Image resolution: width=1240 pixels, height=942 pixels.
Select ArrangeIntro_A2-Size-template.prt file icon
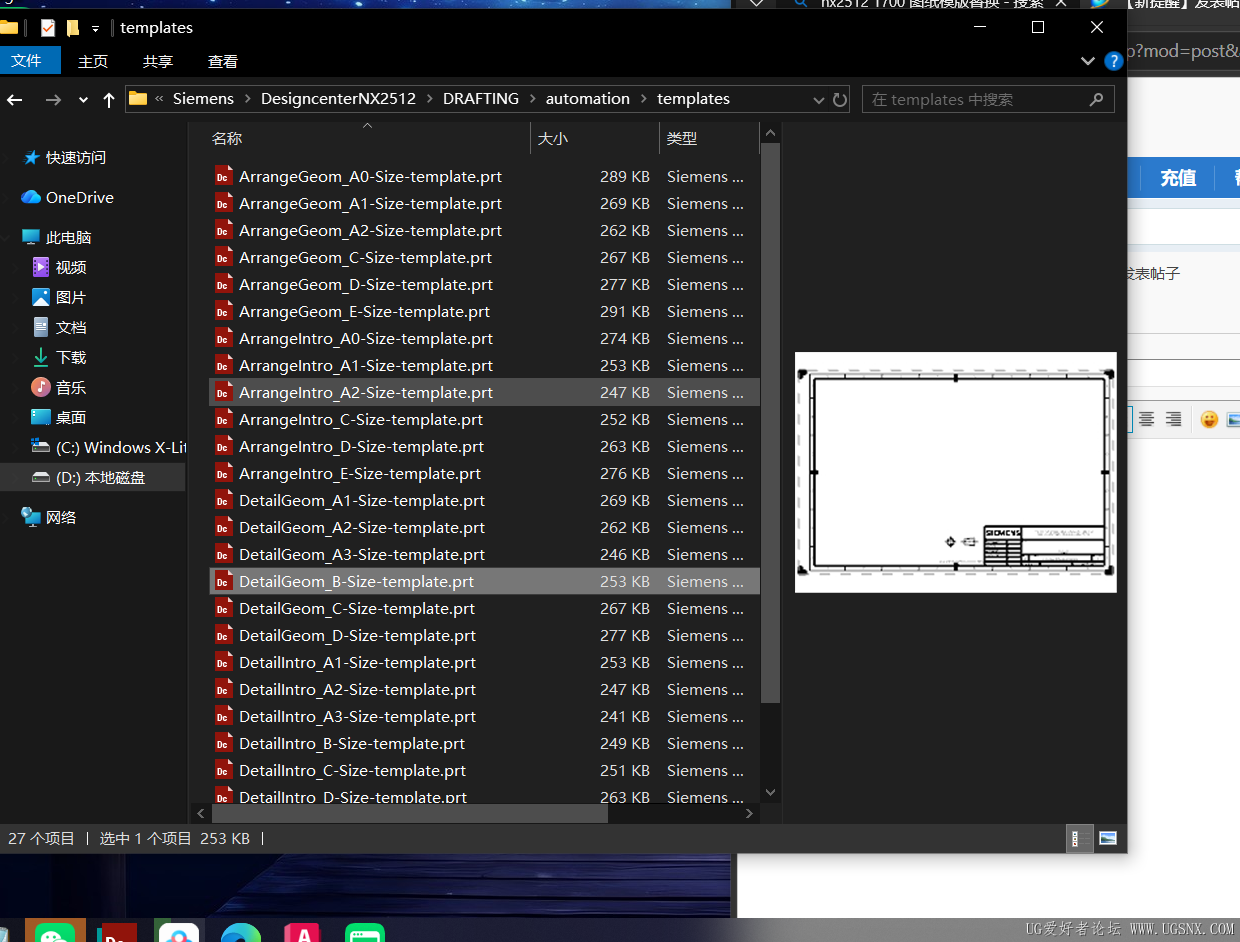223,392
